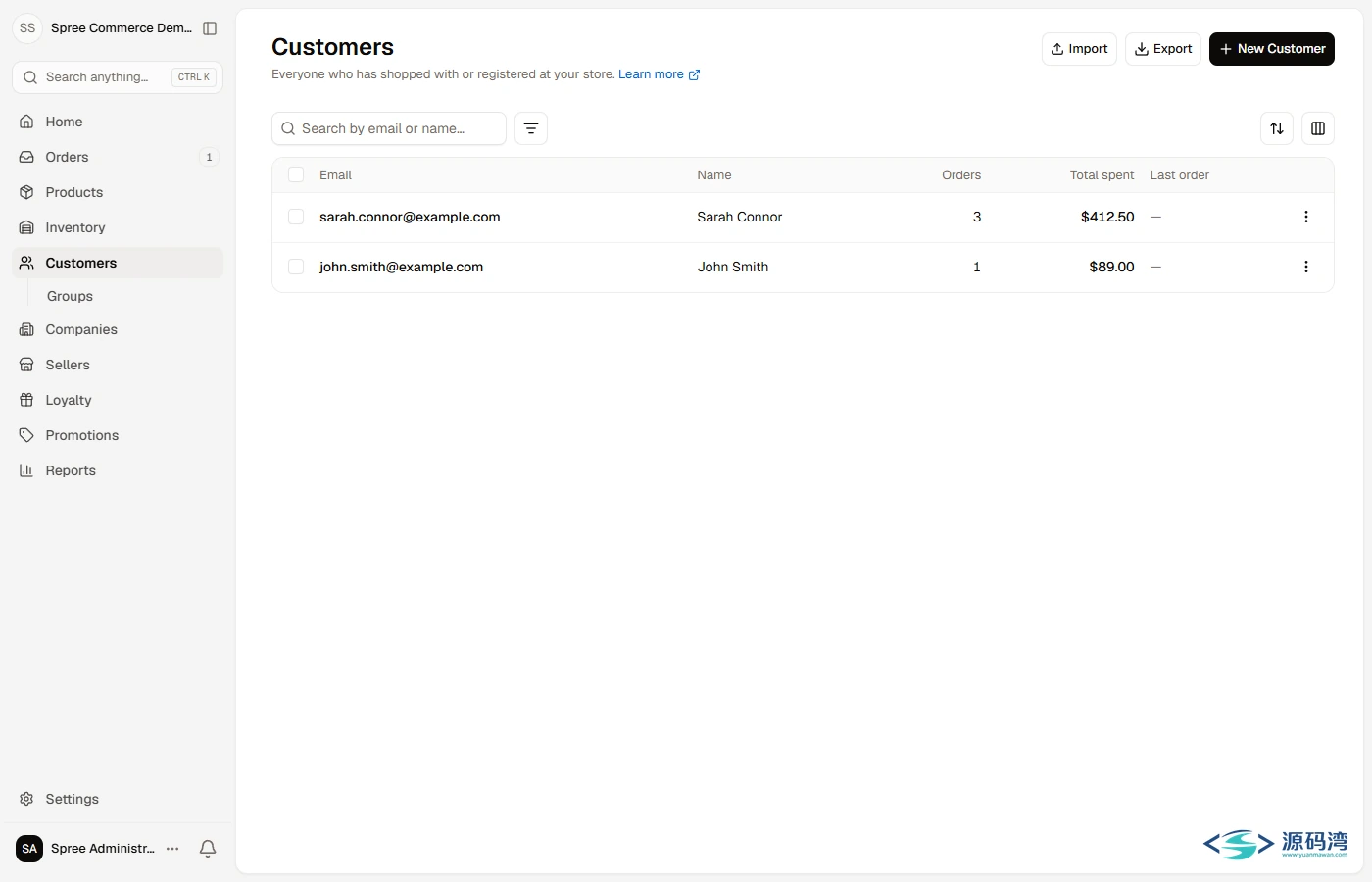Click the $89.00 total spent value
The width and height of the screenshot is (1372, 882).
click(x=1111, y=267)
